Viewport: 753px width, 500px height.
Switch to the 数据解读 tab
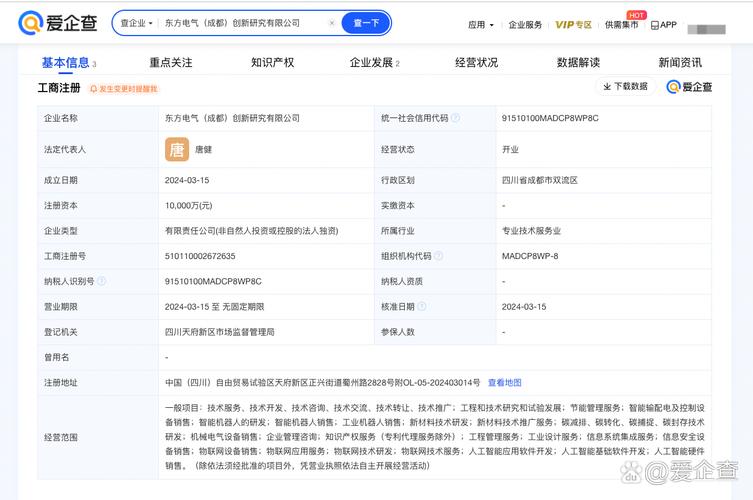tap(578, 62)
